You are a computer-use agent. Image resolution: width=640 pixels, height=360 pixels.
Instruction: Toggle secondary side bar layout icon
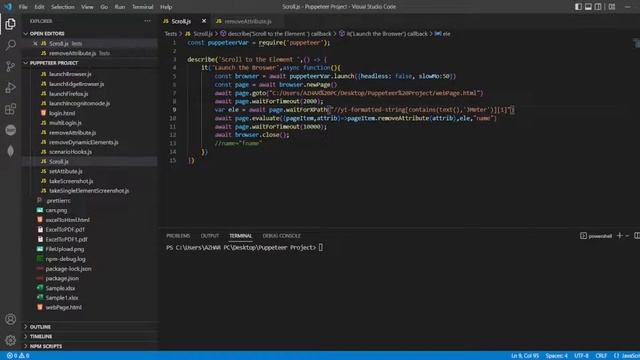pyautogui.click(x=598, y=7)
